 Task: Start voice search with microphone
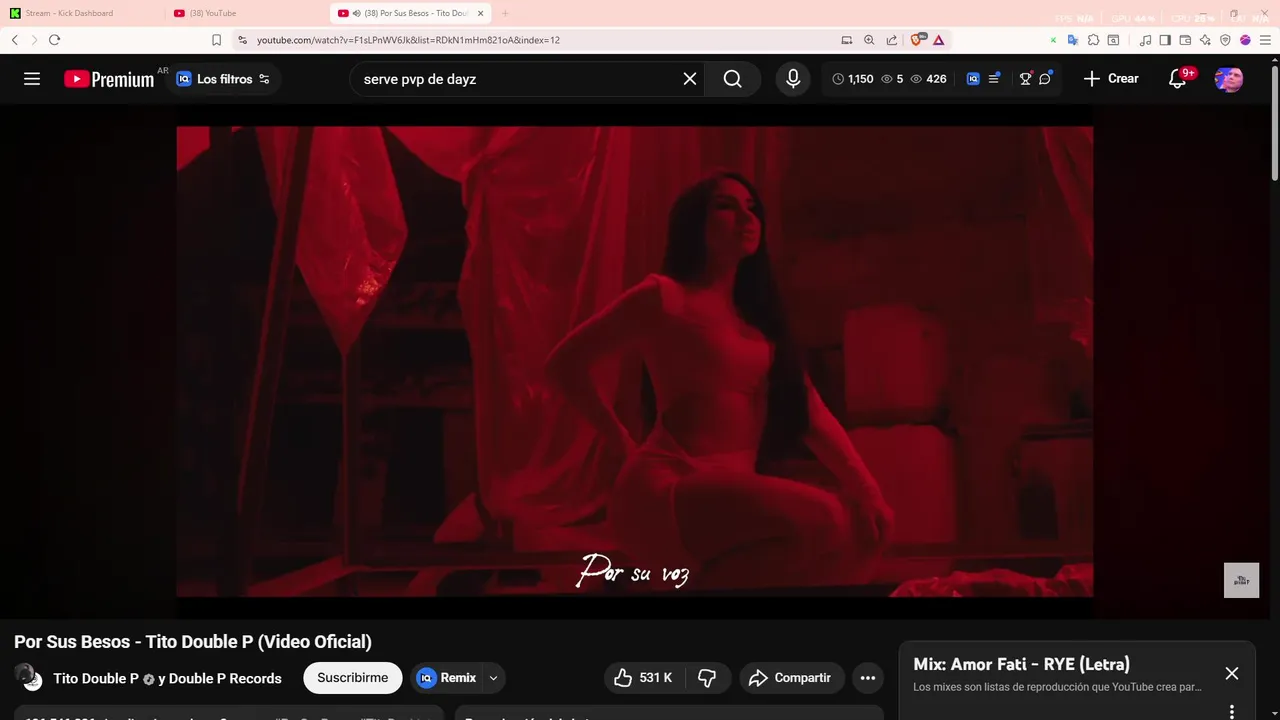click(x=793, y=79)
